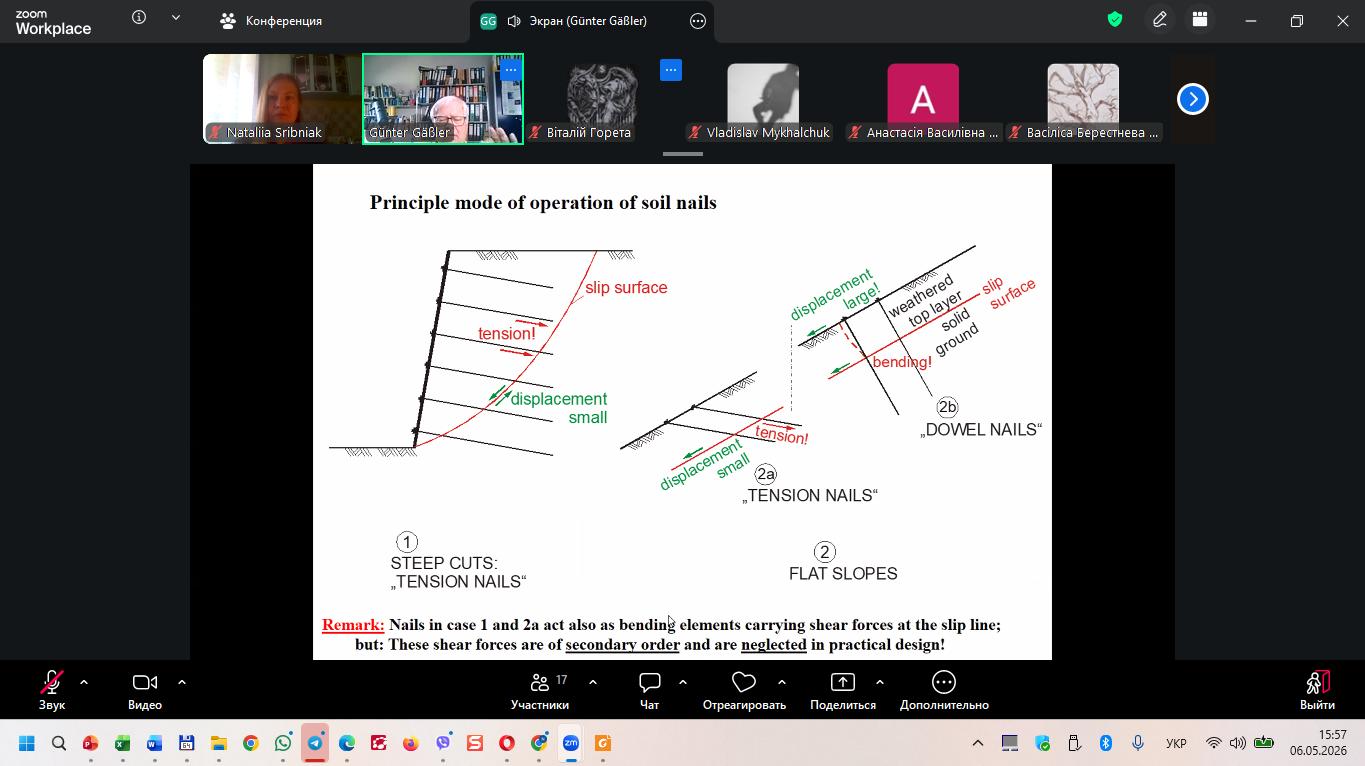Toggle camera with Видео button
The image size is (1365, 766).
click(x=145, y=690)
